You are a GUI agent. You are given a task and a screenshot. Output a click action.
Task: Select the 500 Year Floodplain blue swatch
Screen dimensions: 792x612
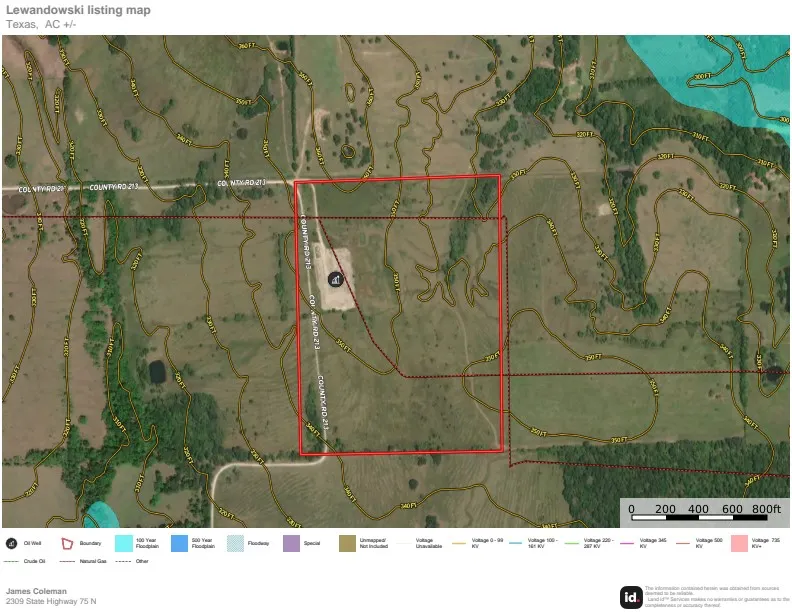[x=179, y=543]
